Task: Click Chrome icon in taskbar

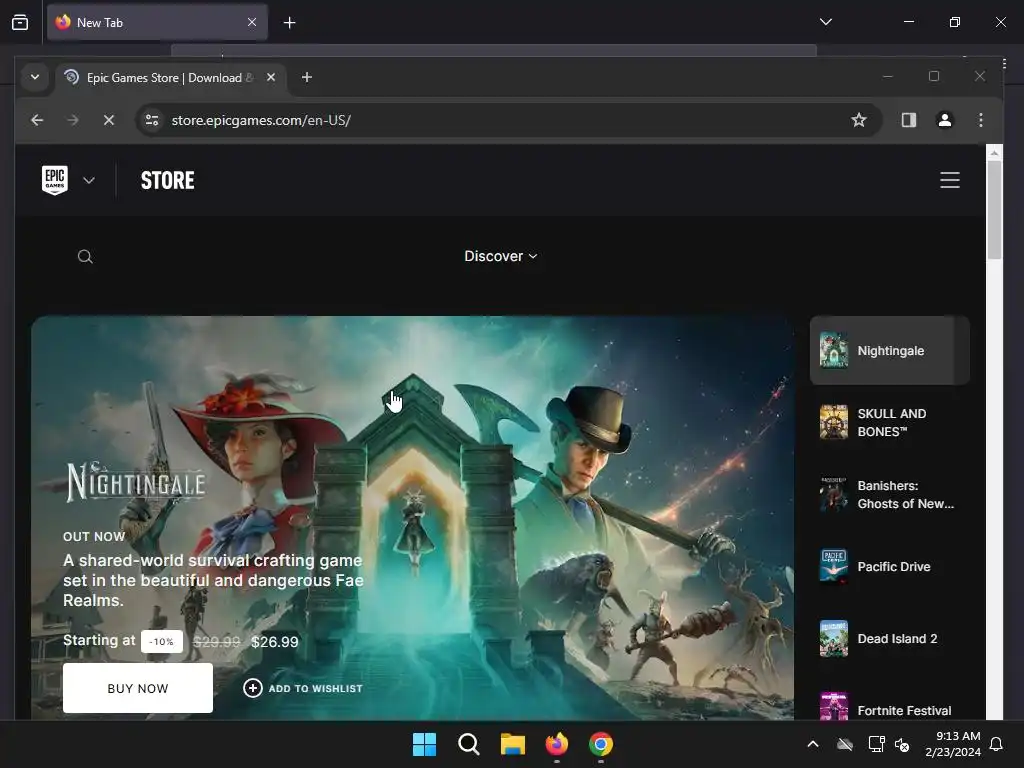Action: click(x=601, y=744)
